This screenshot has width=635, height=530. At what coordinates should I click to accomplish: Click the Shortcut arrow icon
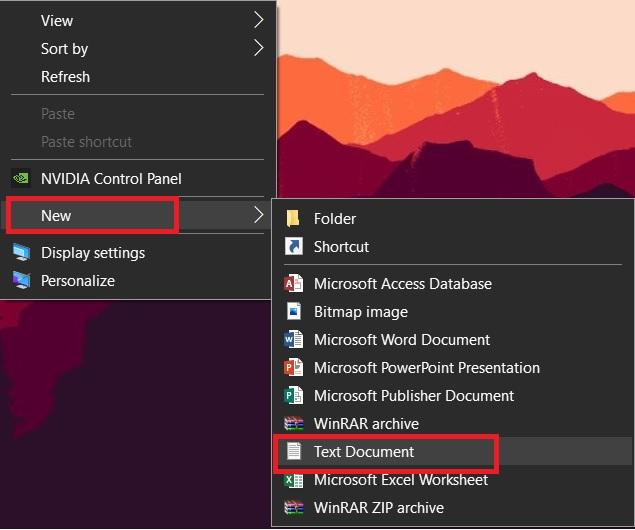point(294,246)
